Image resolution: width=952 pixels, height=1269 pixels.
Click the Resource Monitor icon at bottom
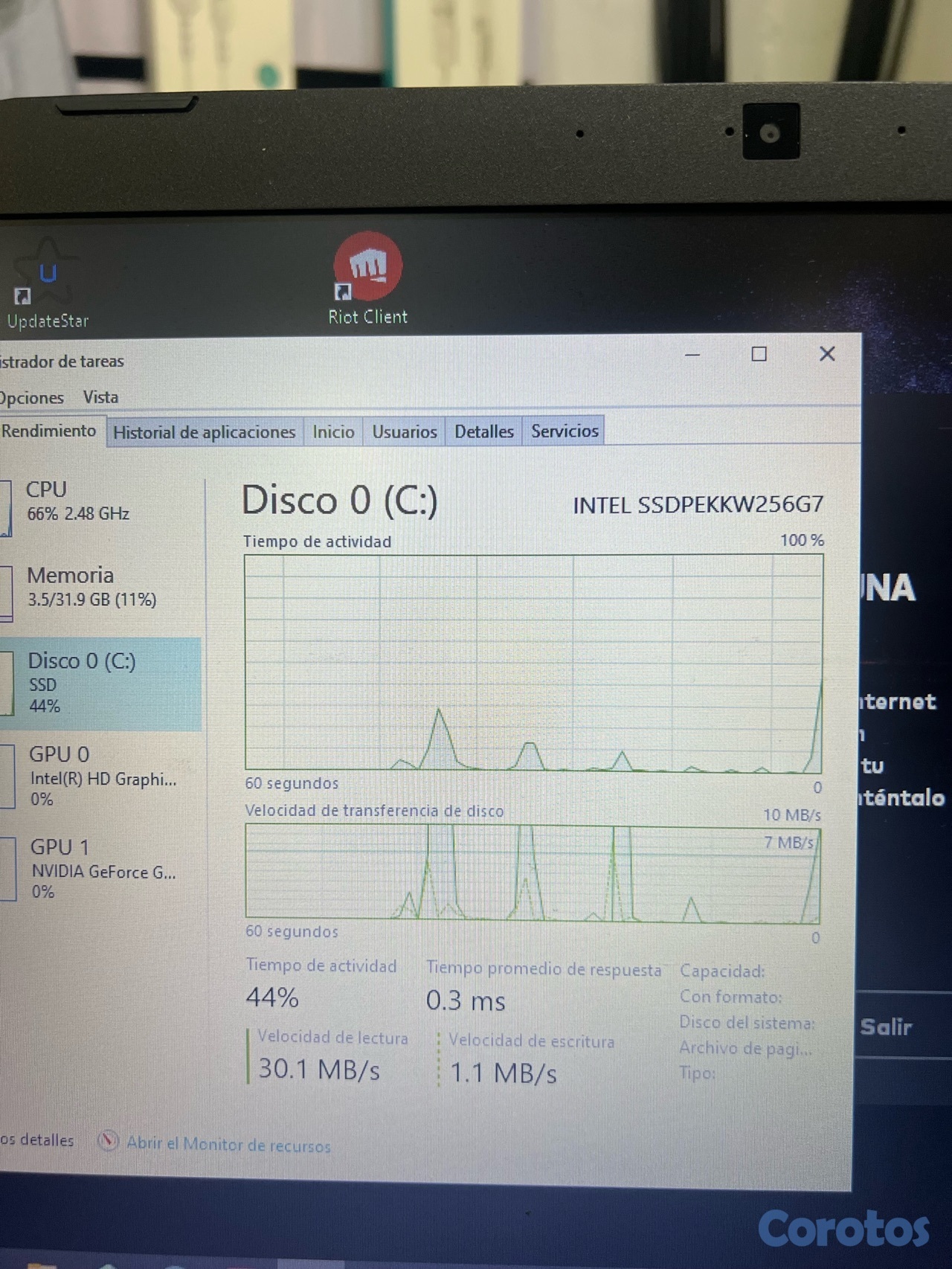coord(109,1140)
